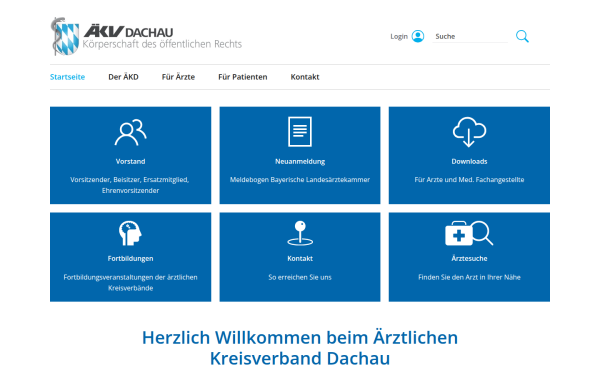Click the Login link text
Screen dimensions: 600x375
point(399,36)
